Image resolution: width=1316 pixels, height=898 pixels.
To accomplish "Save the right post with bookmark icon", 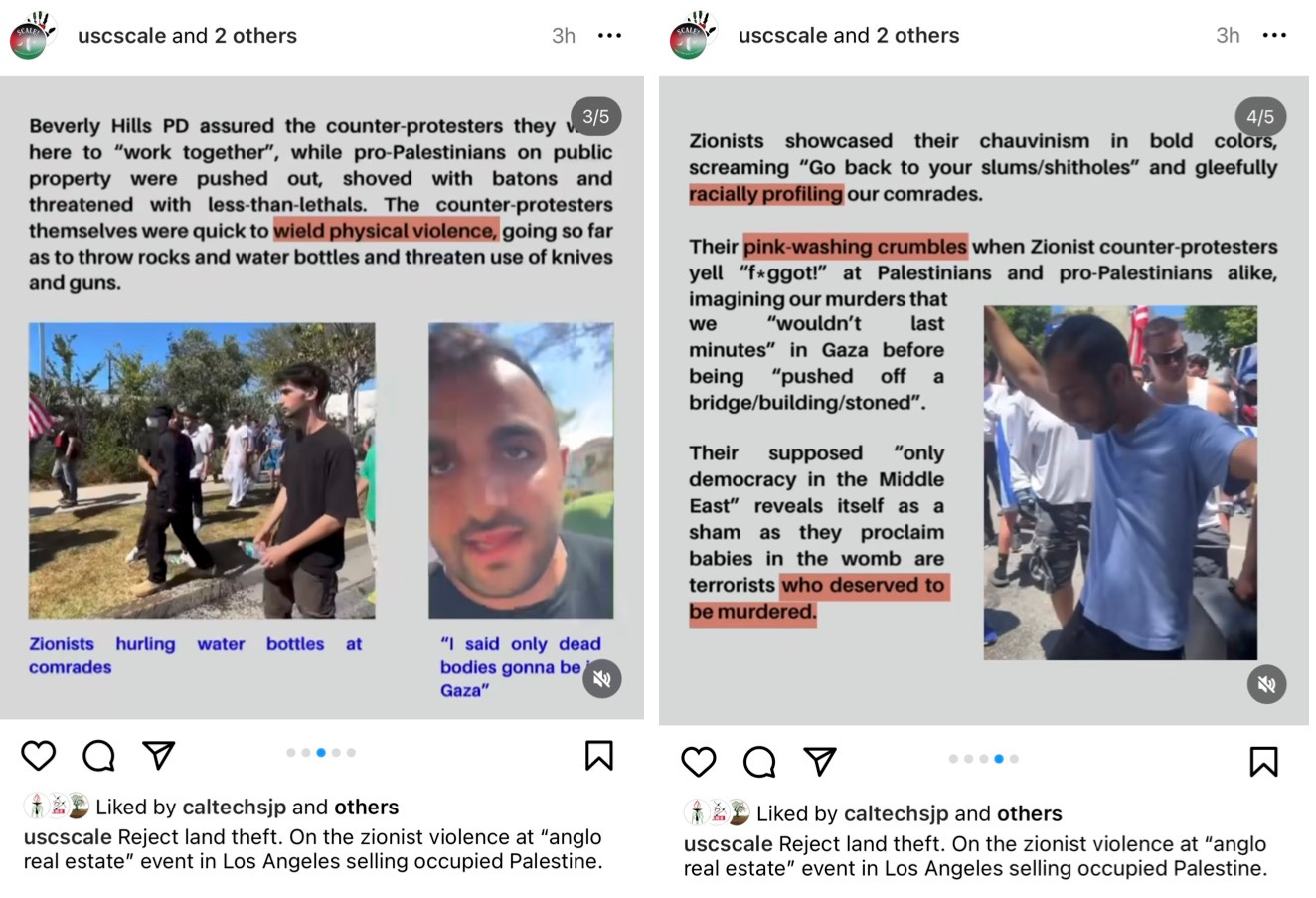I will (x=1263, y=762).
